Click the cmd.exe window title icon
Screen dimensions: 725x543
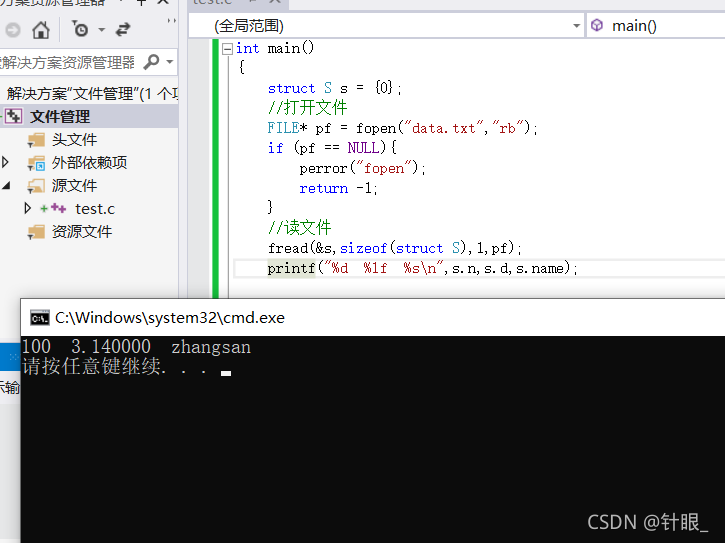click(40, 318)
